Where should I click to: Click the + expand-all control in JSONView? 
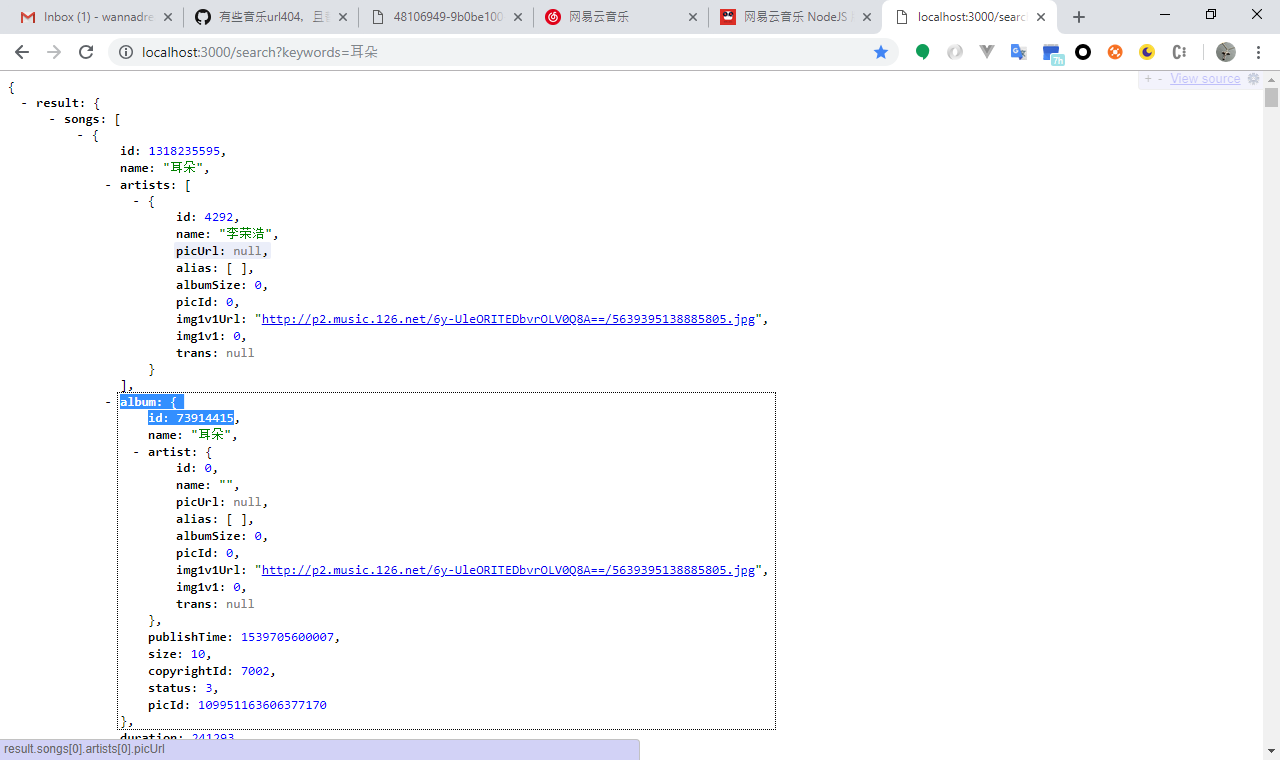pos(1147,78)
